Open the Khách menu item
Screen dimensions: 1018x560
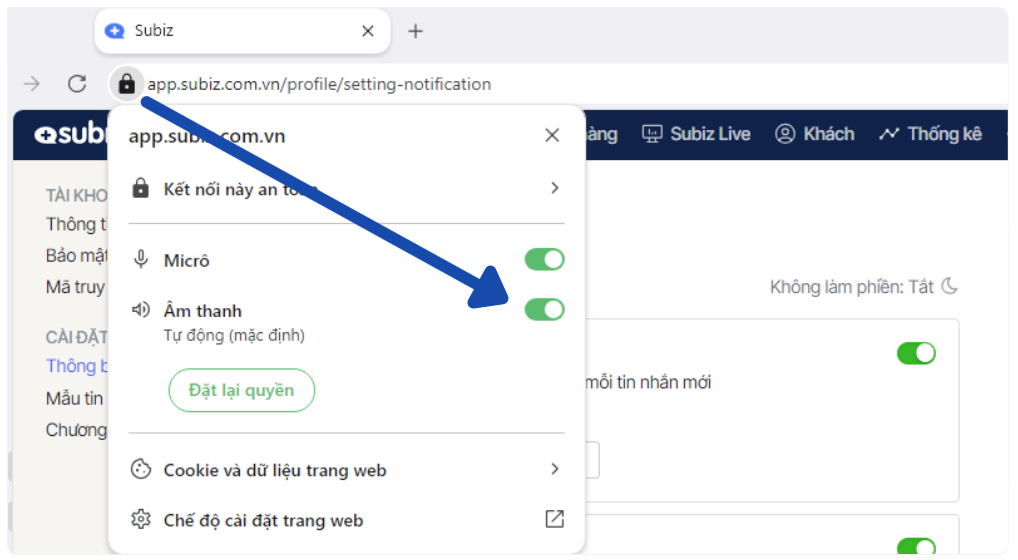click(x=815, y=134)
